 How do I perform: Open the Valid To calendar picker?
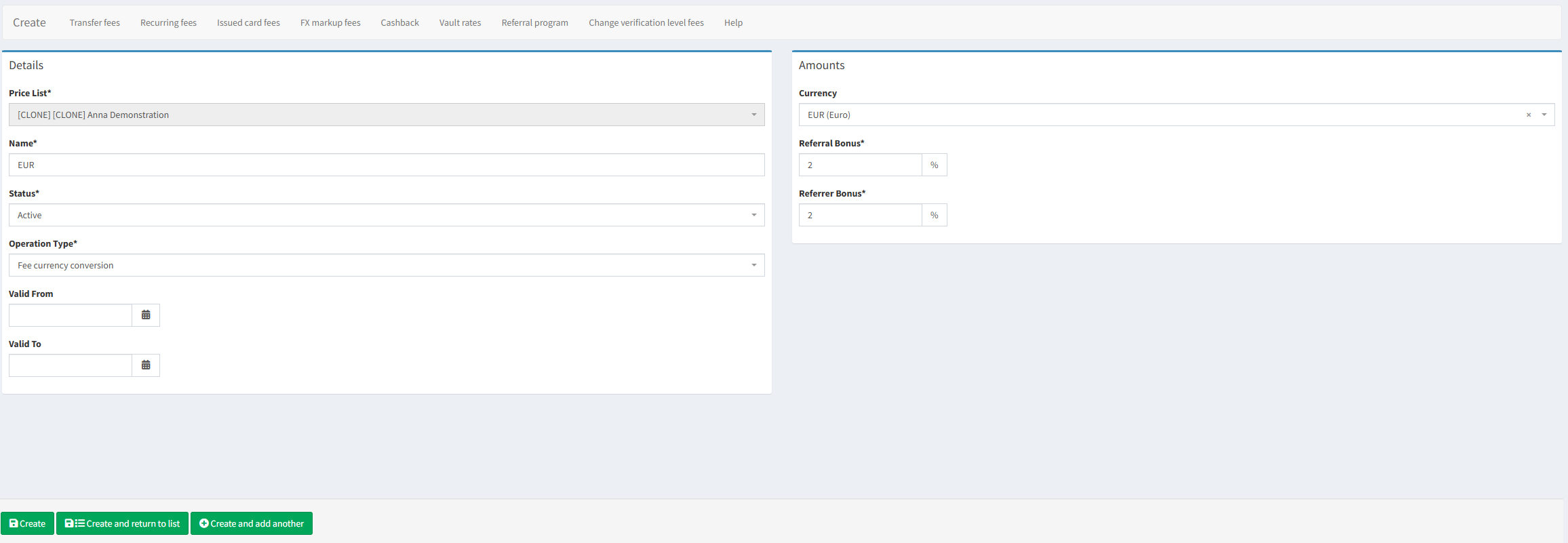tap(146, 365)
